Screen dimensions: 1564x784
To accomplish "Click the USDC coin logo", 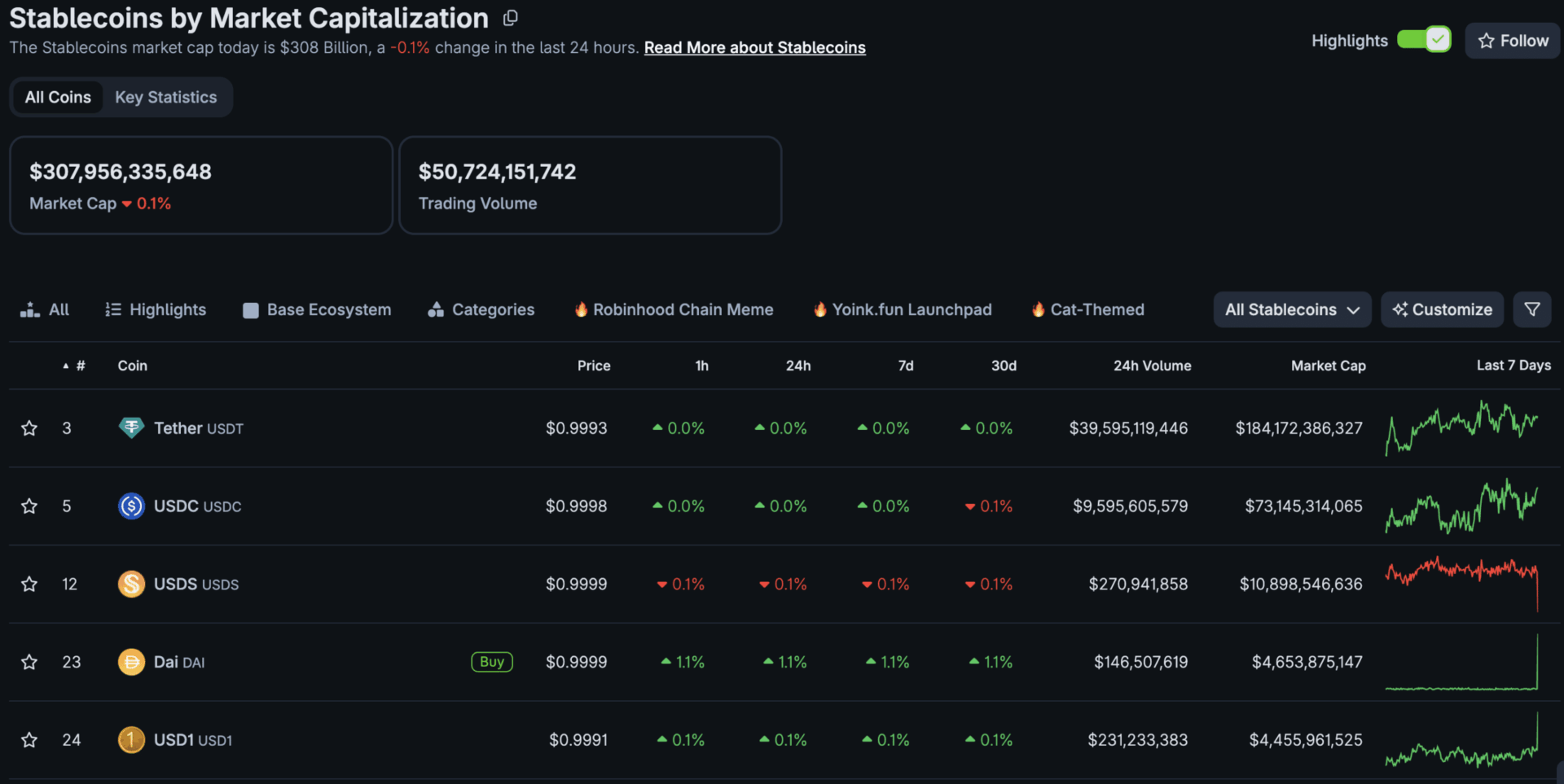I will (131, 506).
